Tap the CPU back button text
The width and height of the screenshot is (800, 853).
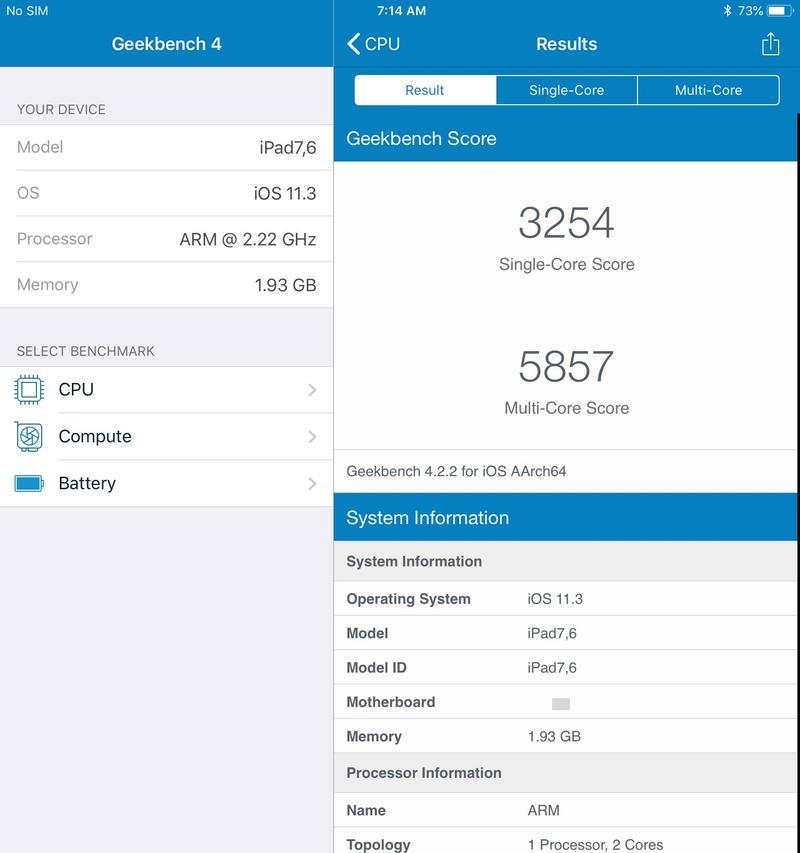(382, 44)
